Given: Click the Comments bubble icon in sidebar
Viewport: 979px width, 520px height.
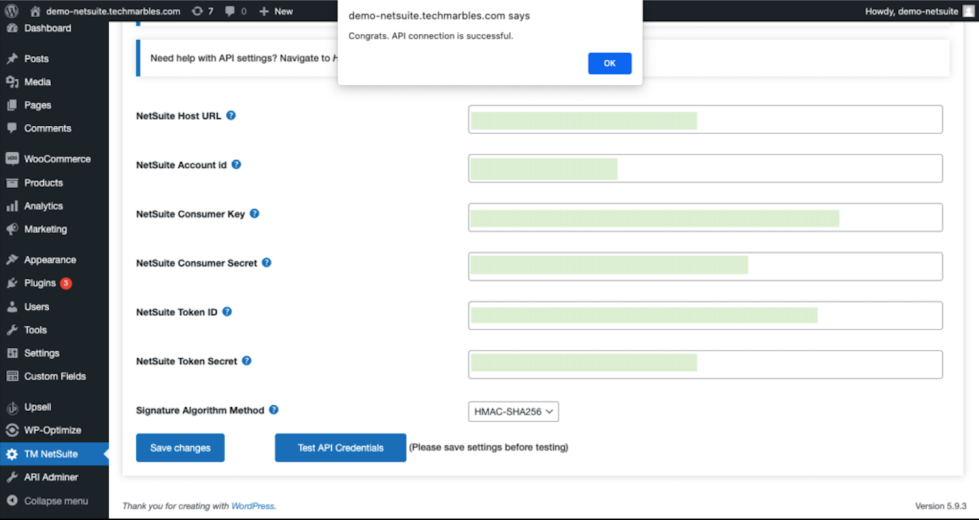Looking at the screenshot, I should click(x=12, y=128).
